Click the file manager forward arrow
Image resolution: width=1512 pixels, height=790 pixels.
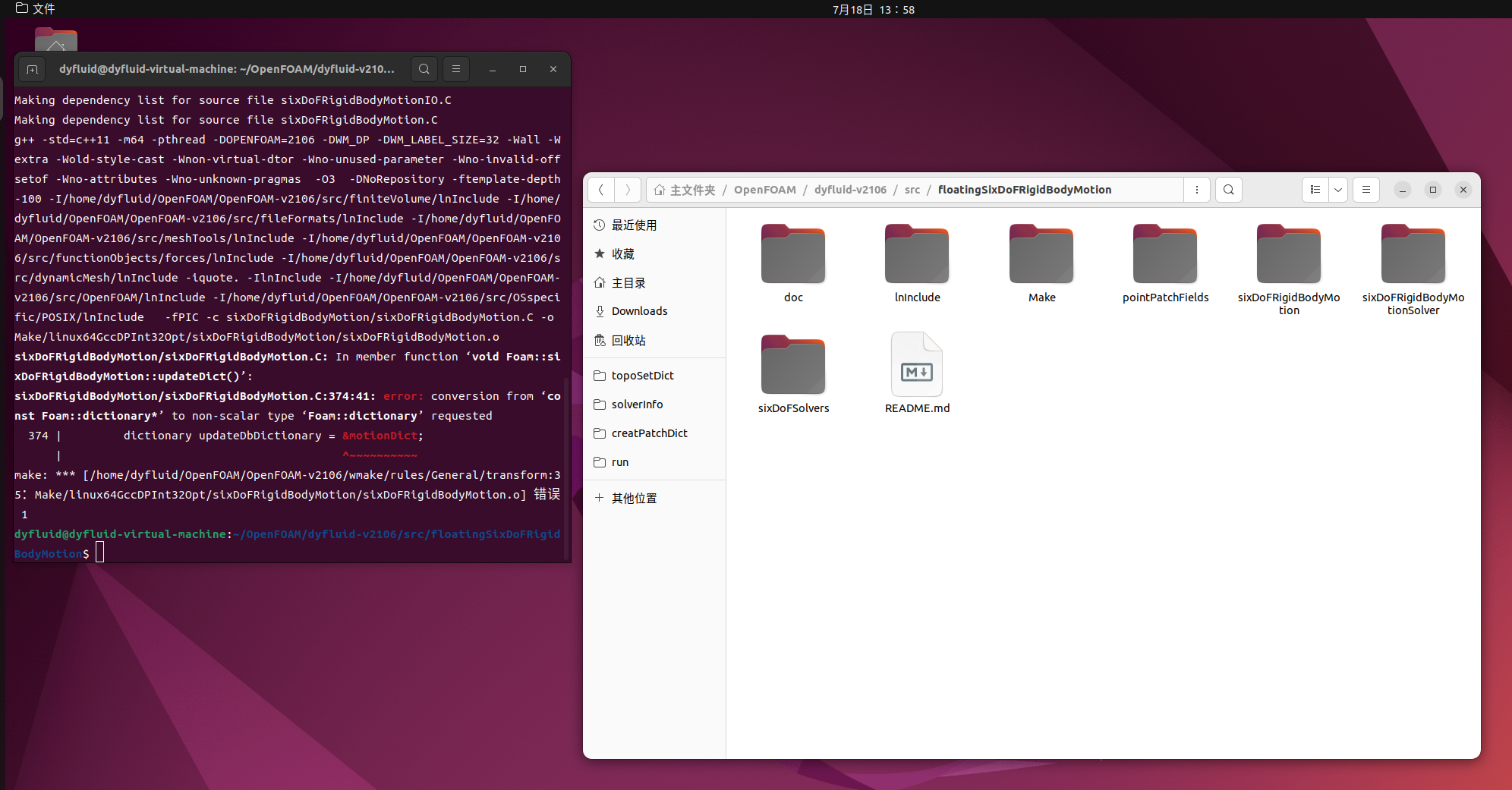pyautogui.click(x=628, y=190)
